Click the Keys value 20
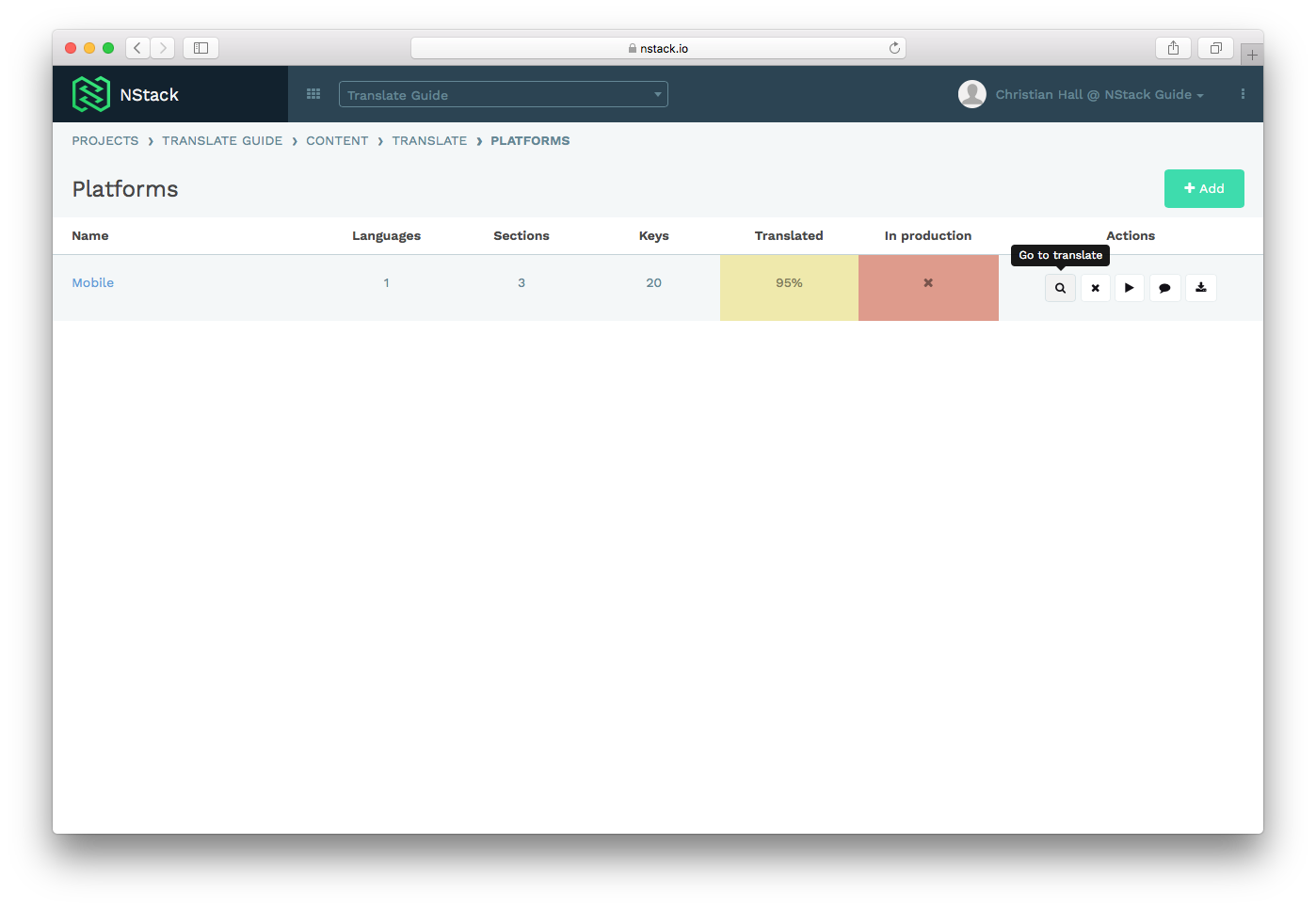 pos(654,283)
